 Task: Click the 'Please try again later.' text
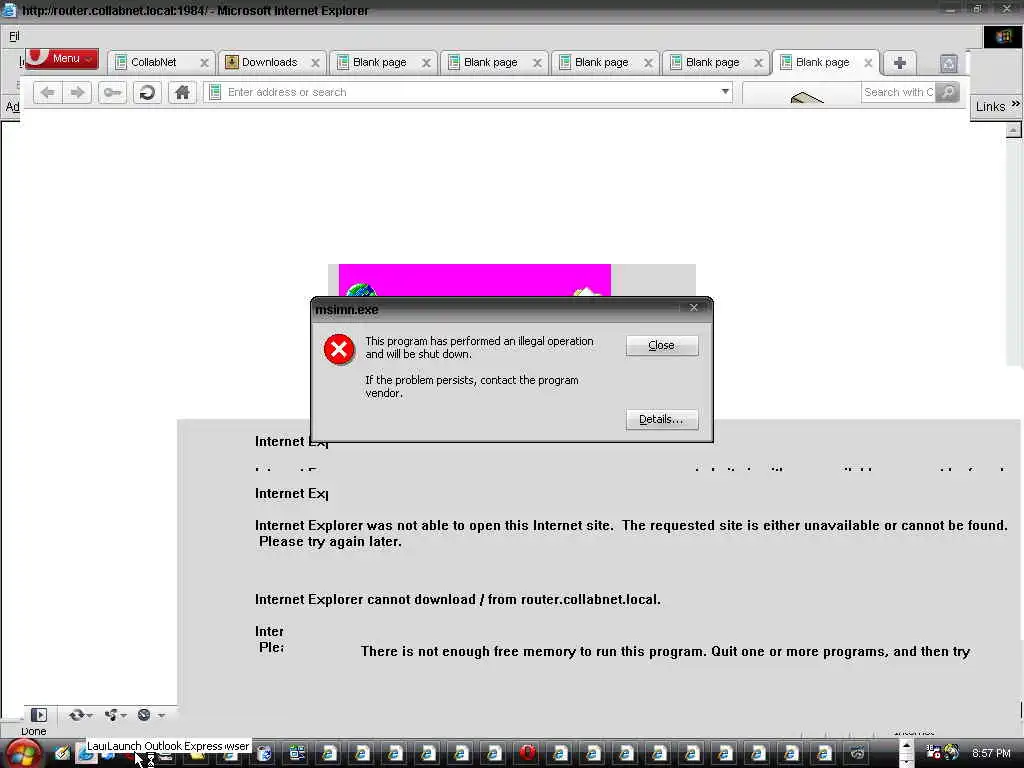pos(330,541)
